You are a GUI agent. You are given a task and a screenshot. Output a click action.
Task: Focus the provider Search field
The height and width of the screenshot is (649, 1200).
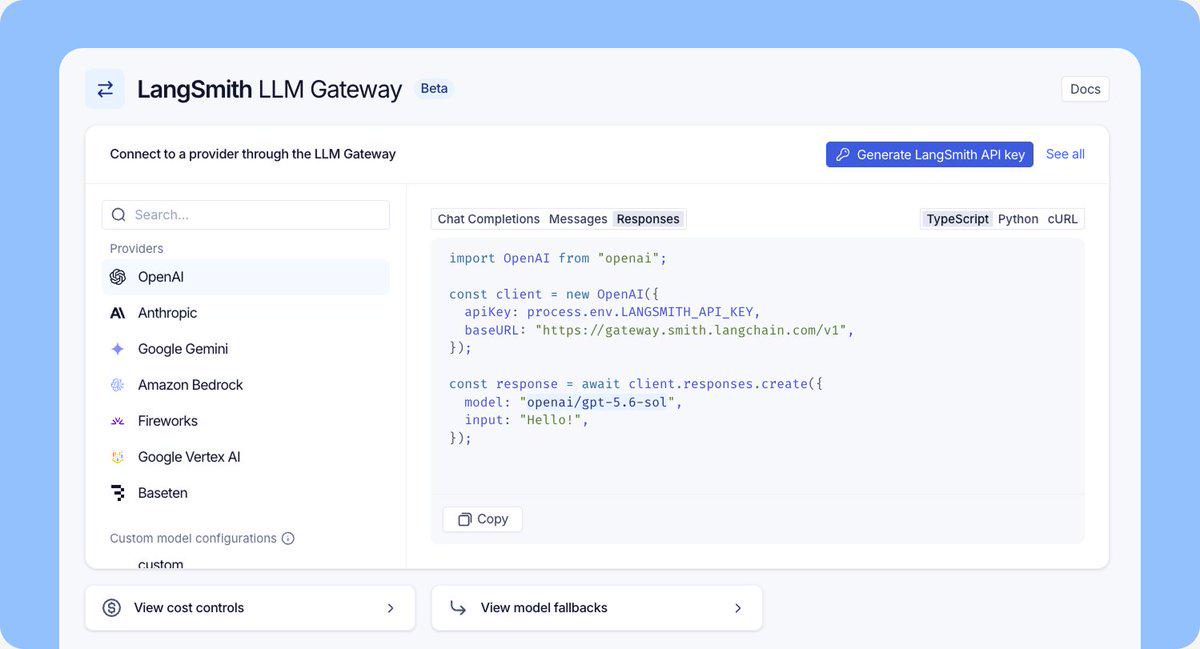246,215
